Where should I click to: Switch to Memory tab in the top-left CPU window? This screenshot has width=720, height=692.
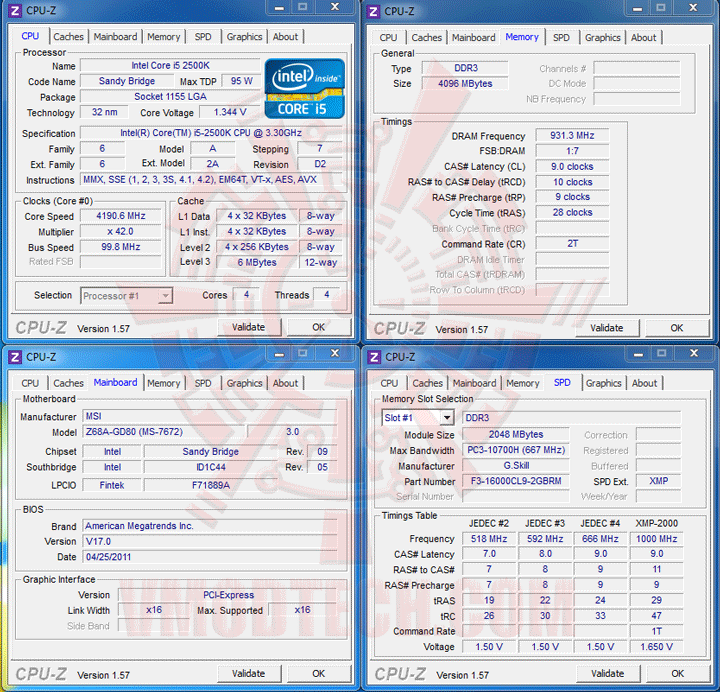163,37
